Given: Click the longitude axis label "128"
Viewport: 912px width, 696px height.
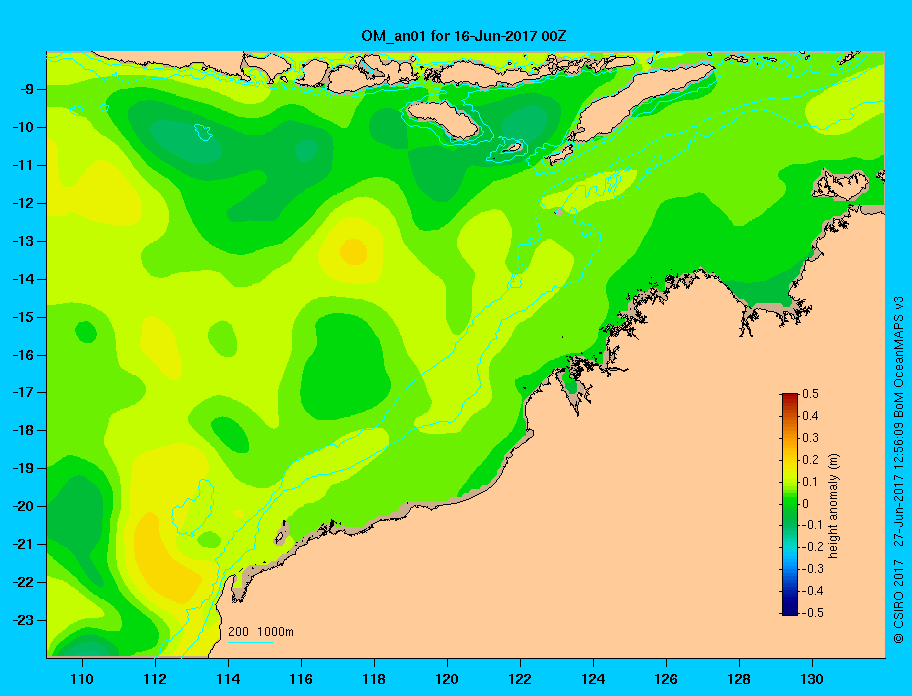Looking at the screenshot, I should tap(739, 679).
